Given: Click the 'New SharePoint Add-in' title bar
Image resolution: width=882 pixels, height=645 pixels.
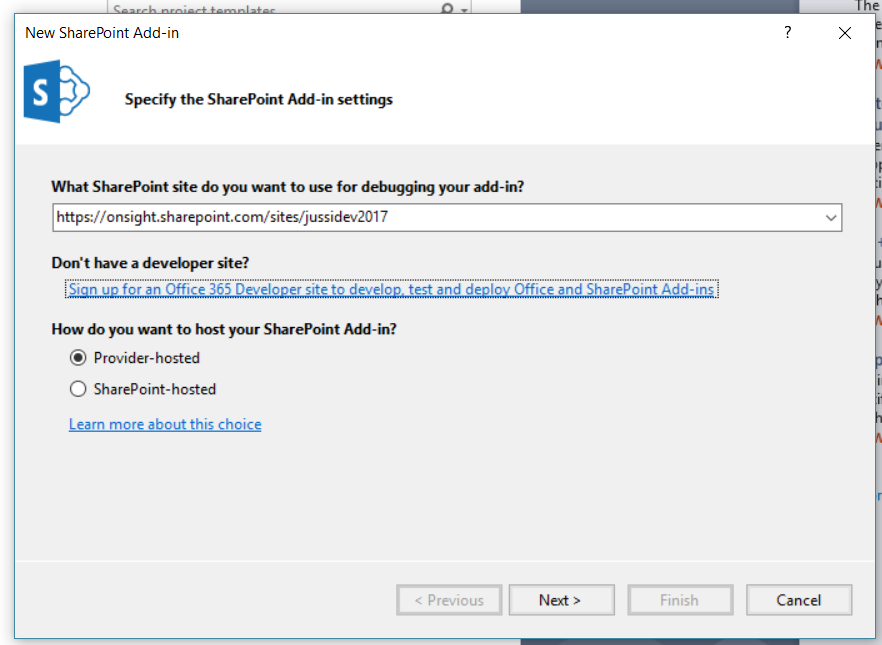Looking at the screenshot, I should 300,33.
